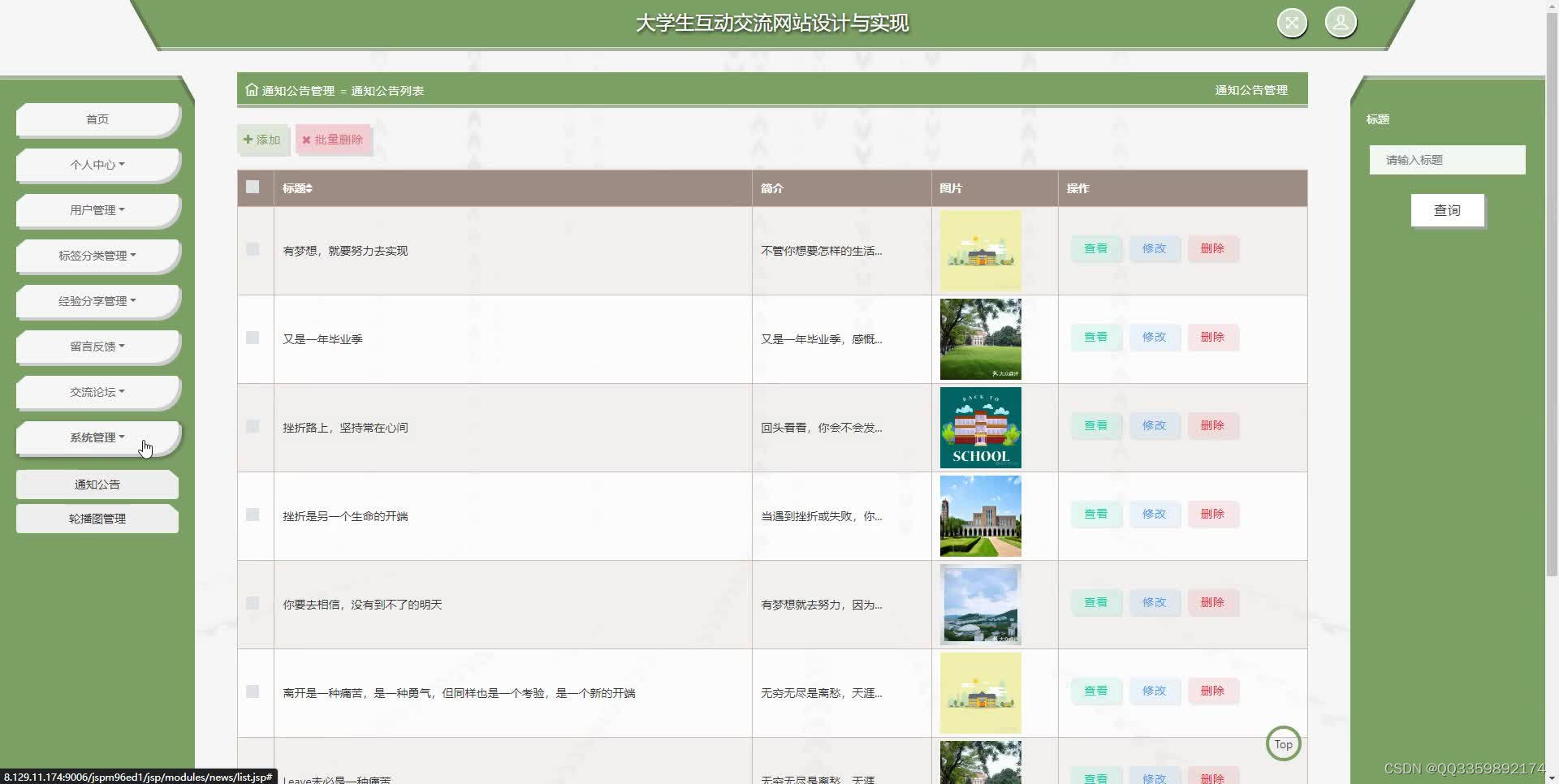Click the 简介 column header
The height and width of the screenshot is (784, 1559).
coord(841,188)
